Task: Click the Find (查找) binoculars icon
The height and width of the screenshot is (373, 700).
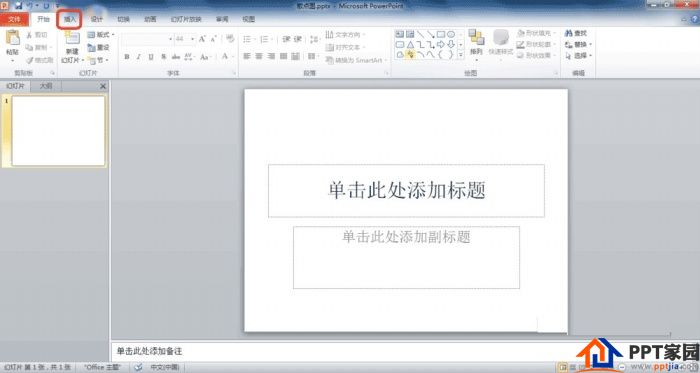Action: click(x=568, y=33)
